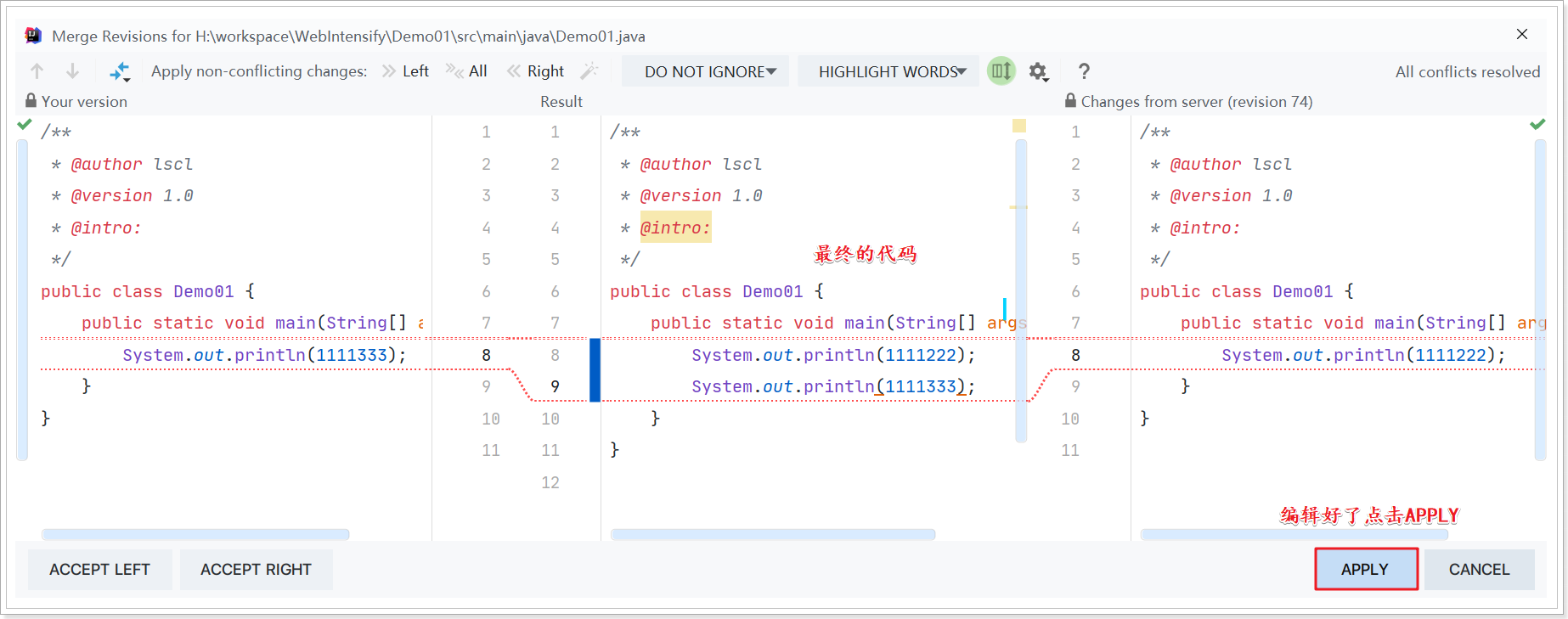Click the ACCEPT RIGHT button
The width and height of the screenshot is (1568, 619).
point(256,570)
